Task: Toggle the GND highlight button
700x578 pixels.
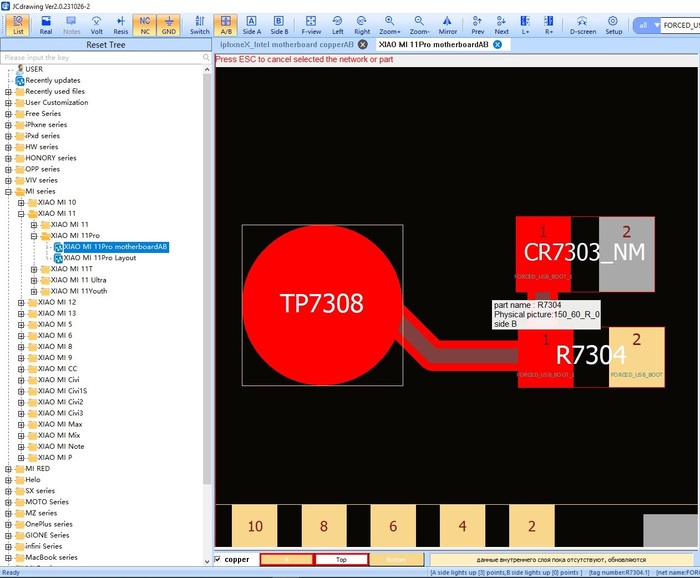Action: [170, 24]
